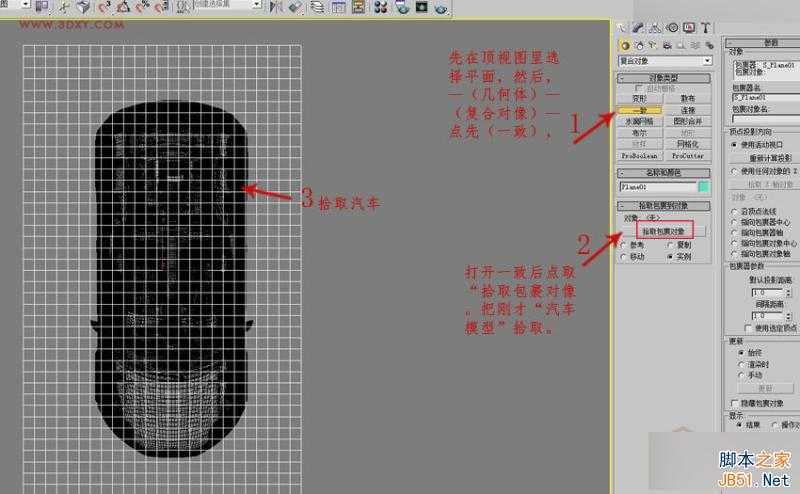Click the Rendered Frame Window icon
800x494 pixels.
(421, 6)
